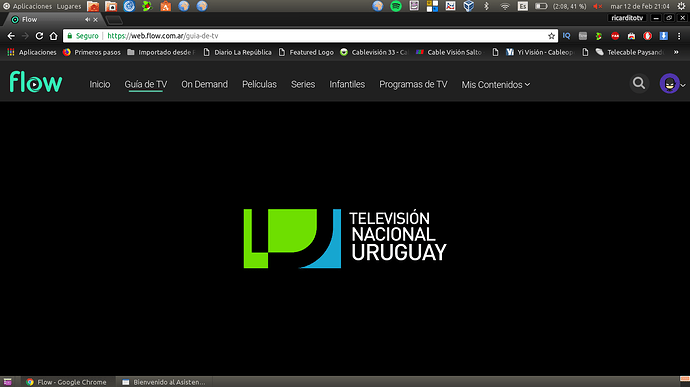Open the Programas de TV section
The width and height of the screenshot is (690, 387).
[x=413, y=84]
